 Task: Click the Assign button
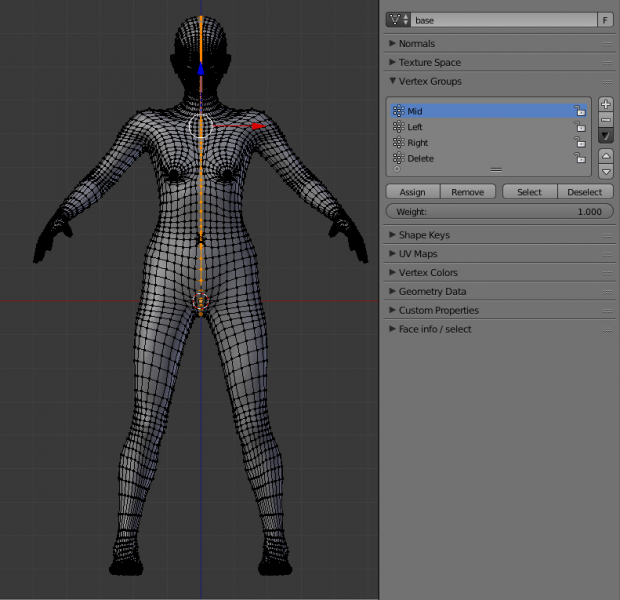point(412,192)
